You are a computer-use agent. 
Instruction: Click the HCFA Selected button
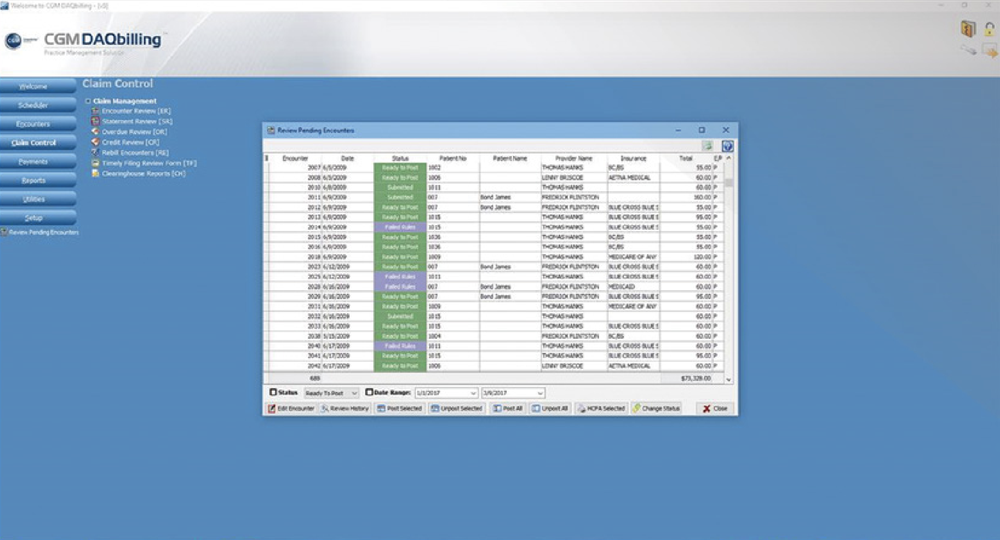pos(601,408)
